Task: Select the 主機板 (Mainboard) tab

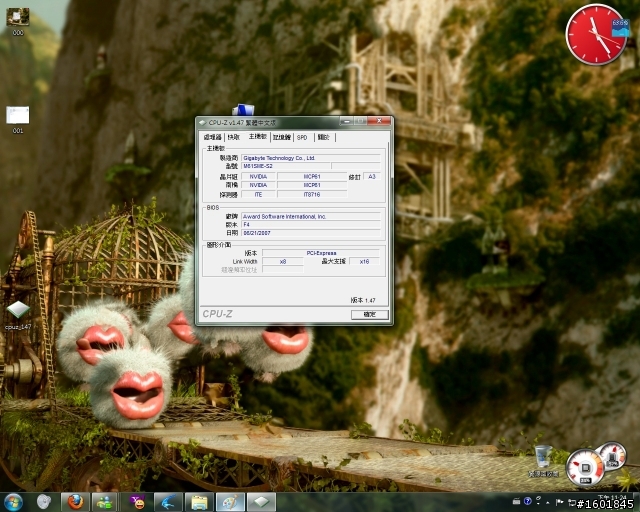Action: (x=258, y=136)
